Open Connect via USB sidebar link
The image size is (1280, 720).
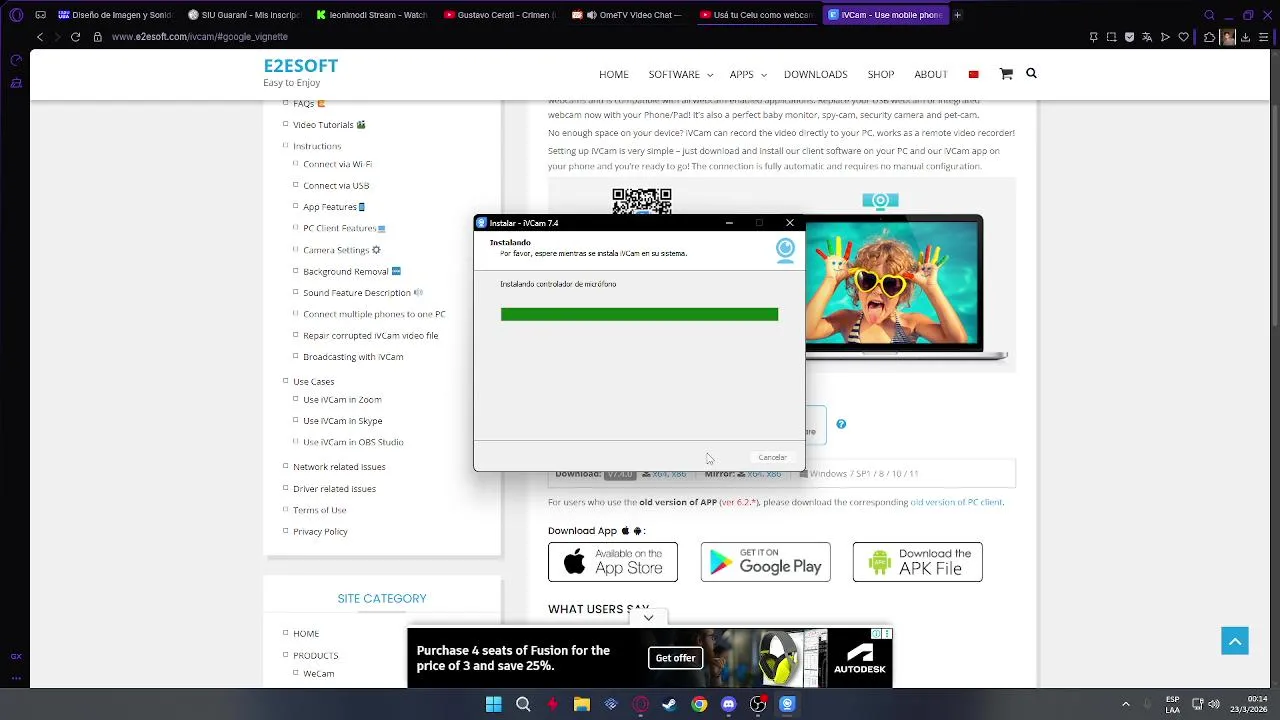(336, 185)
